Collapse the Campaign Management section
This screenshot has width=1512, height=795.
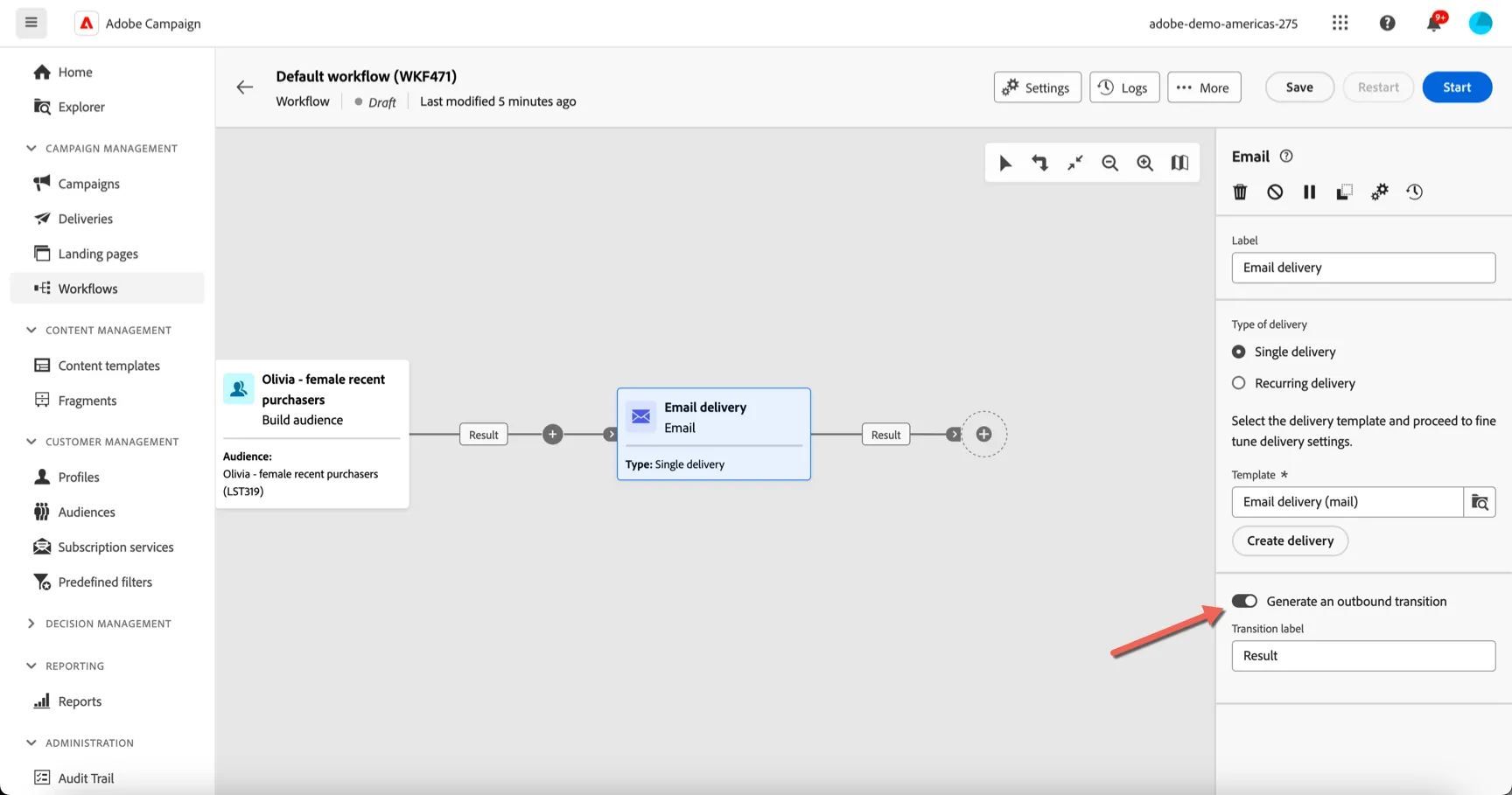(31, 148)
